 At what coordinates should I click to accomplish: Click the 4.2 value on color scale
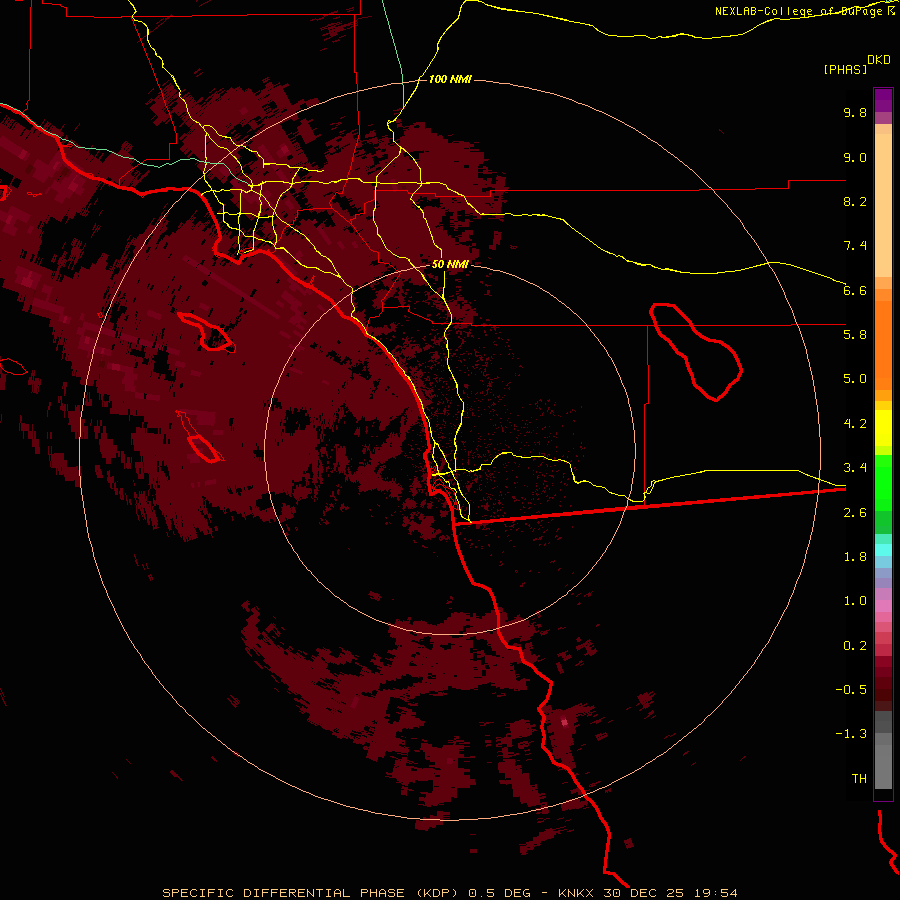tap(855, 424)
